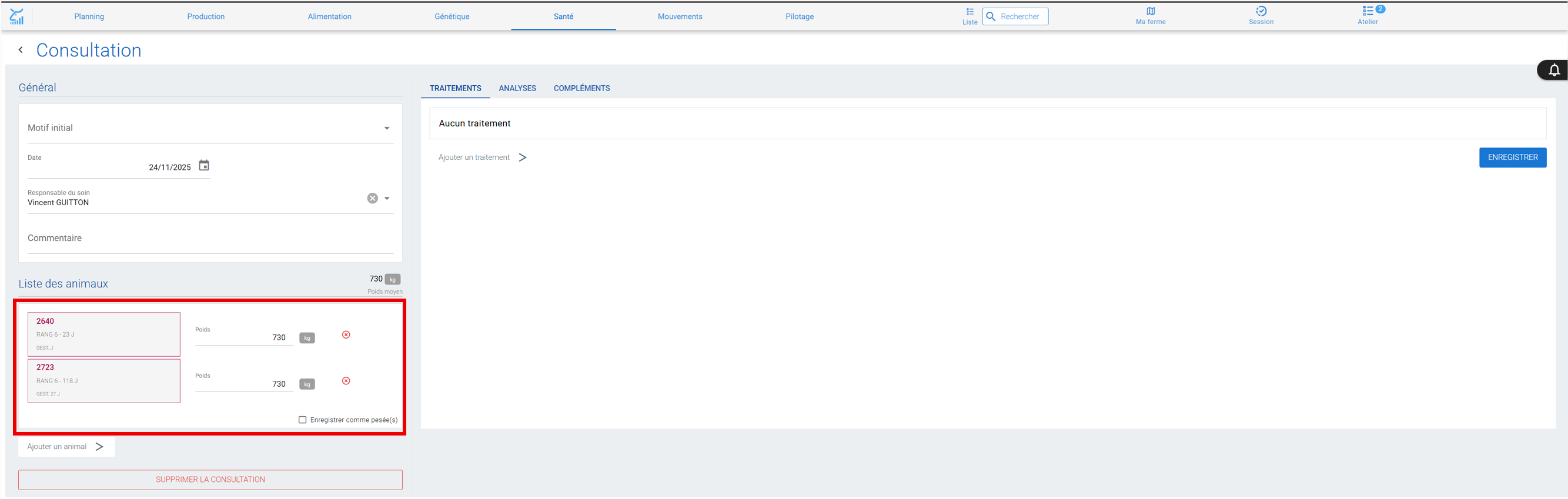Remove animal 2640 from the list
The height and width of the screenshot is (499, 1568).
pyautogui.click(x=346, y=334)
